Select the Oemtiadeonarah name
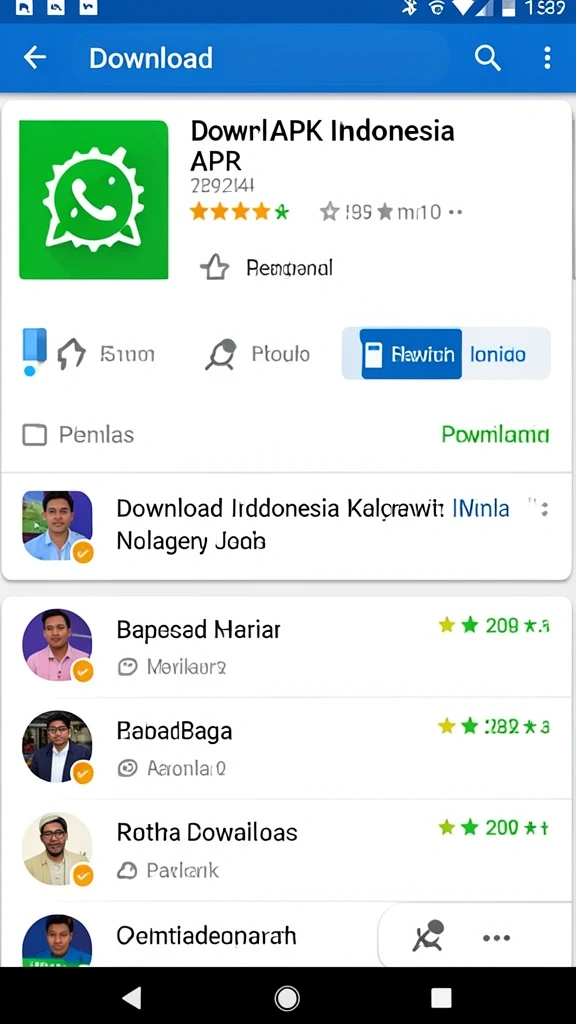The image size is (576, 1024). (x=206, y=936)
